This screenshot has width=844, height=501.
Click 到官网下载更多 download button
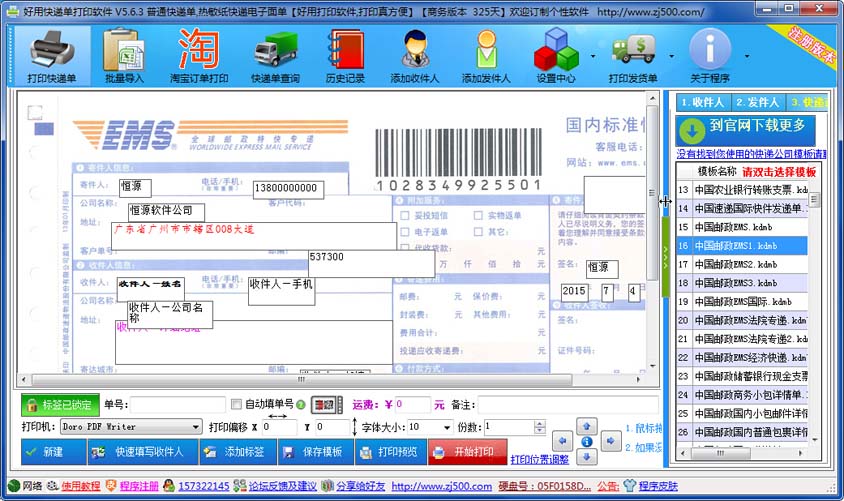pyautogui.click(x=745, y=130)
